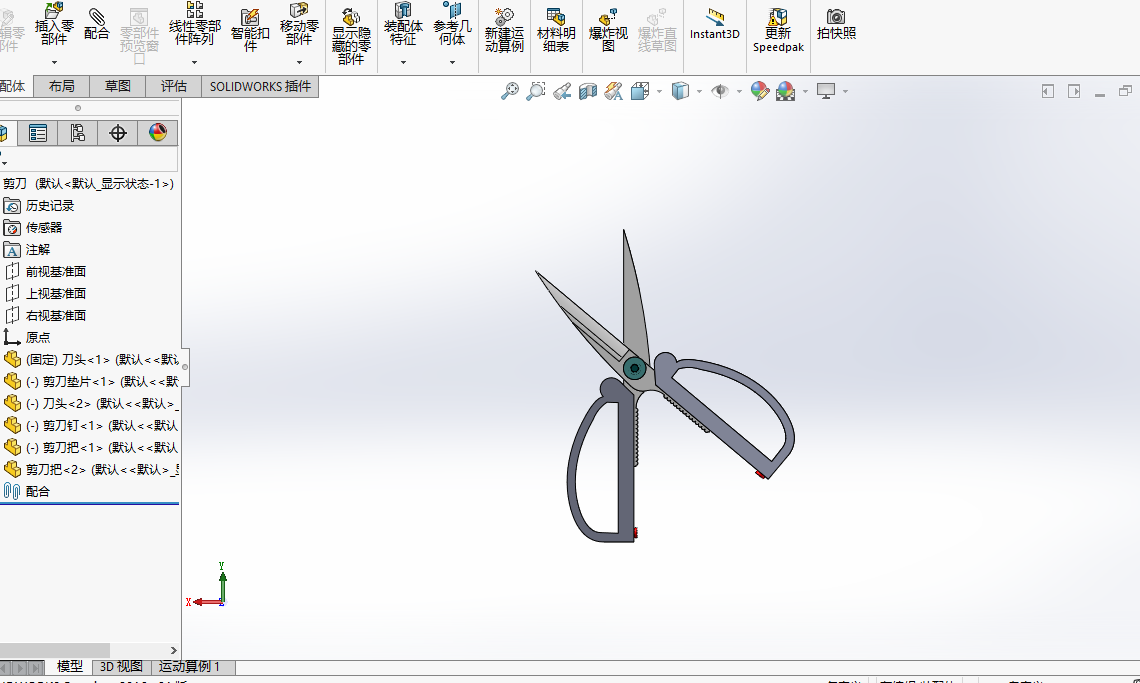Click the Dynamic Annotation Views icon
The width and height of the screenshot is (1140, 683).
[614, 91]
